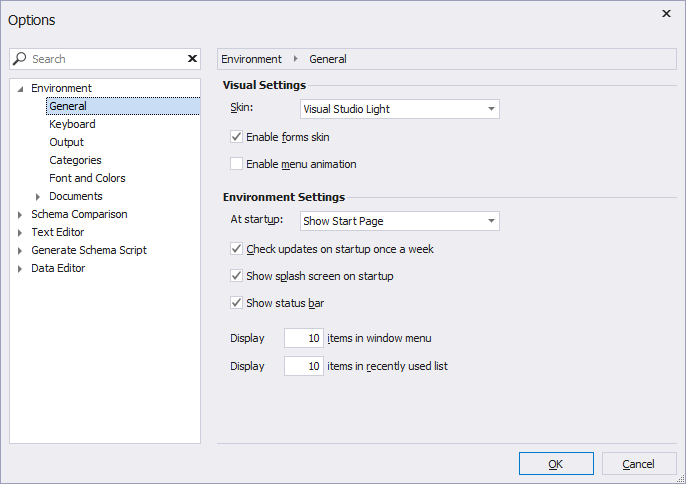Click the breadcrumb arrow after Environment
Image resolution: width=686 pixels, height=484 pixels.
coord(296,59)
